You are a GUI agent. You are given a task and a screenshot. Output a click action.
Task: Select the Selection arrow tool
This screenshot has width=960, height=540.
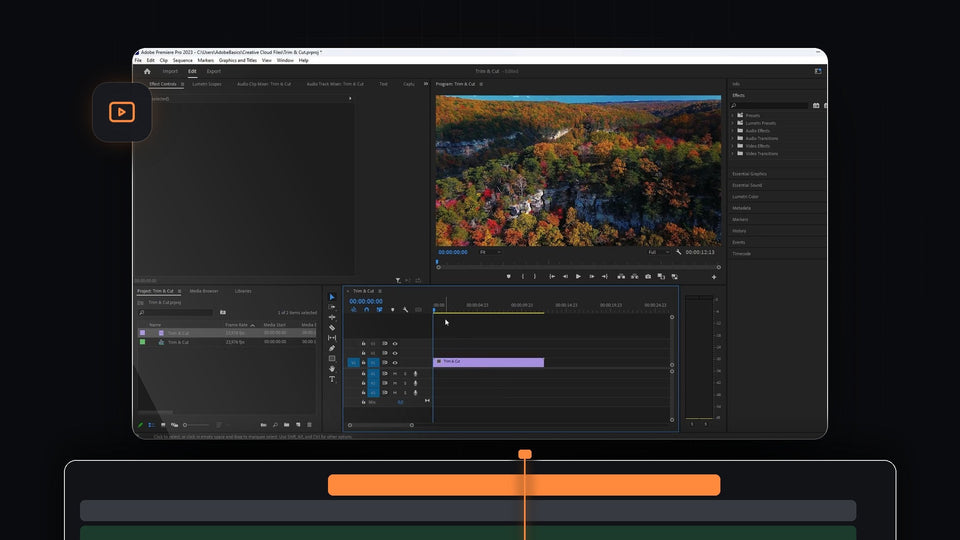332,297
